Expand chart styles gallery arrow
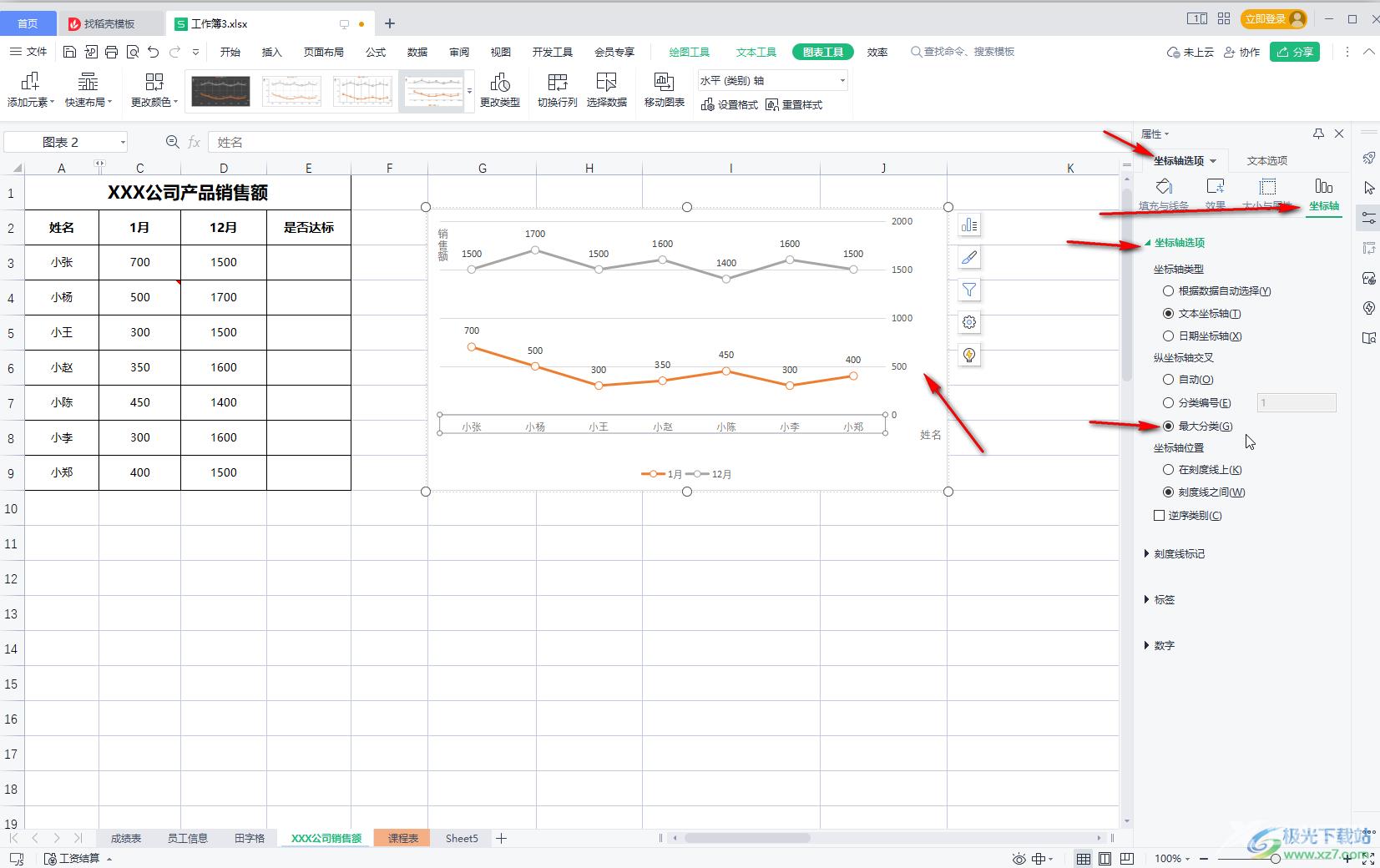Viewport: 1380px width, 868px height. pyautogui.click(x=470, y=90)
